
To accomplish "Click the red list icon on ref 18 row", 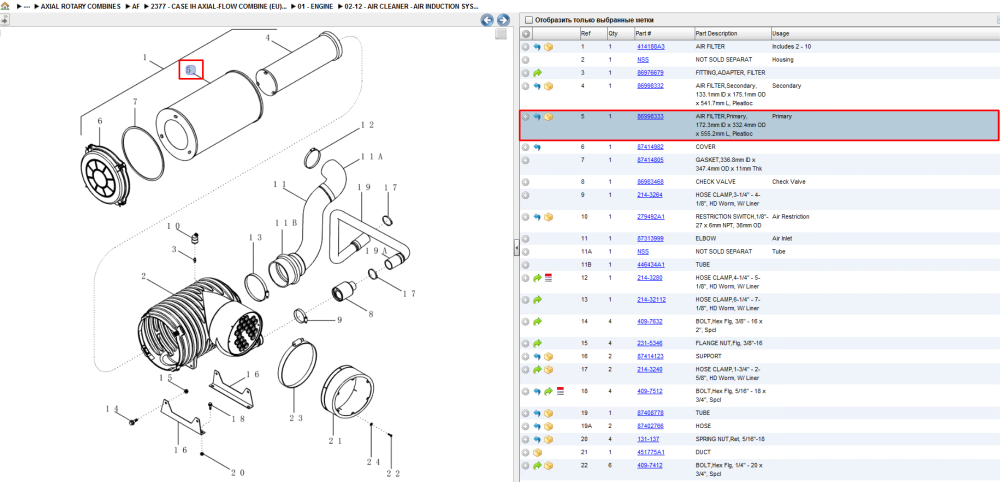I will point(560,391).
